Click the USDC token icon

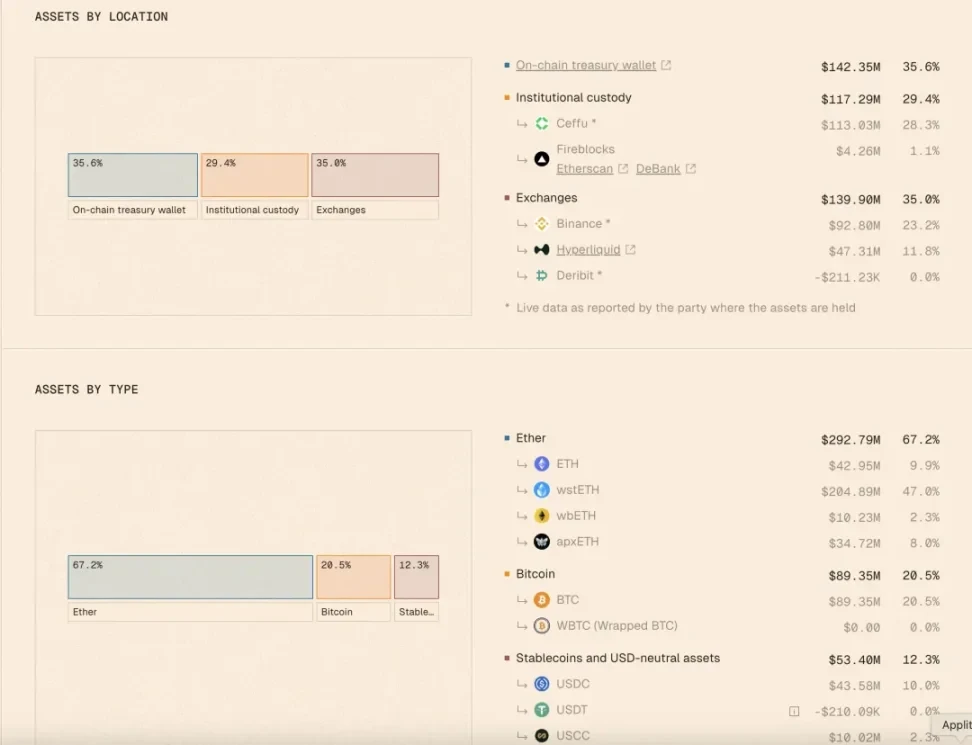tap(542, 684)
